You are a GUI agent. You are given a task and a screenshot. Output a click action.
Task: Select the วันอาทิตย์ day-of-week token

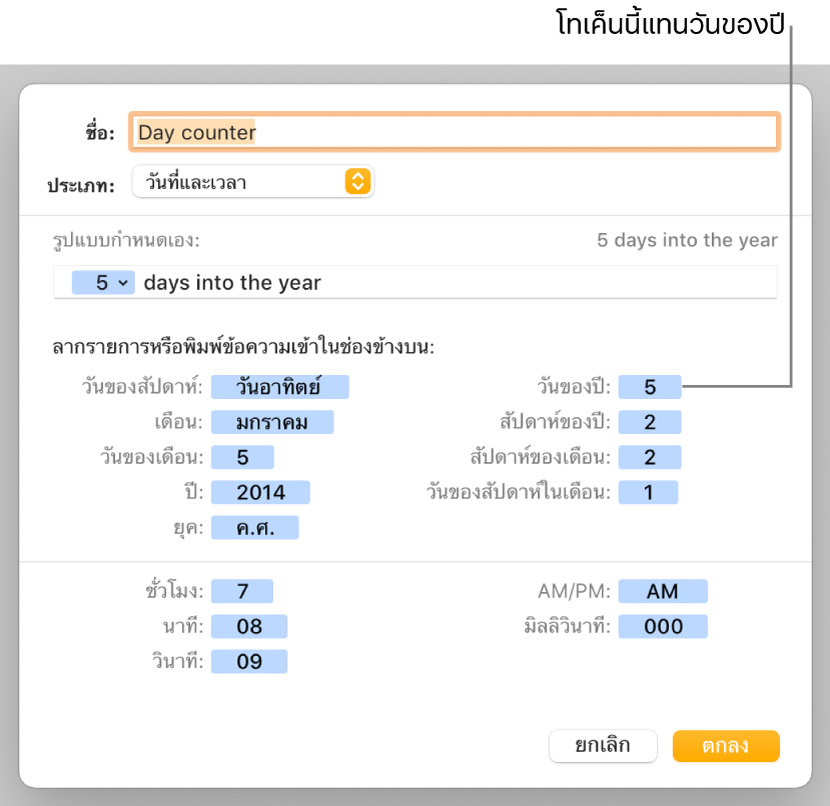pos(279,387)
